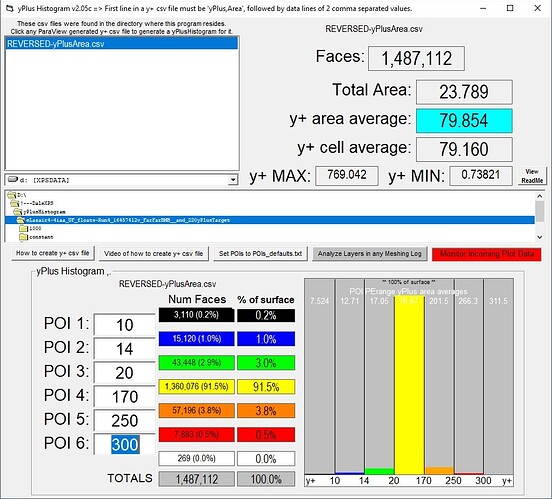Click the green 3.0% surface swatch

[266, 363]
